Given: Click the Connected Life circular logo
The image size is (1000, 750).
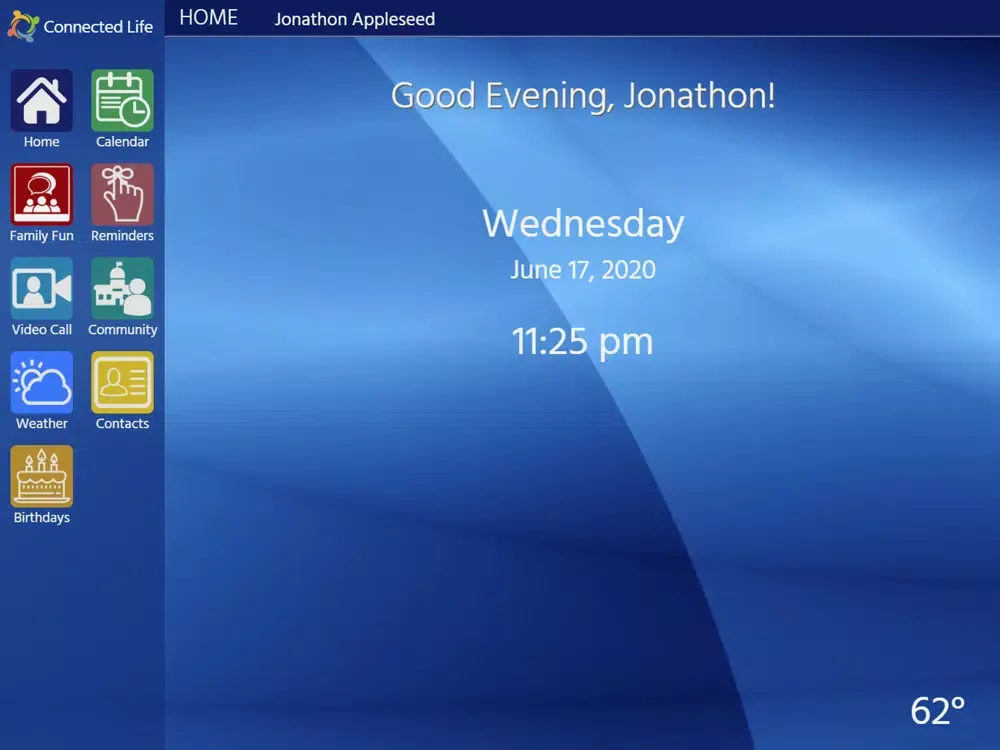Looking at the screenshot, I should coord(22,26).
